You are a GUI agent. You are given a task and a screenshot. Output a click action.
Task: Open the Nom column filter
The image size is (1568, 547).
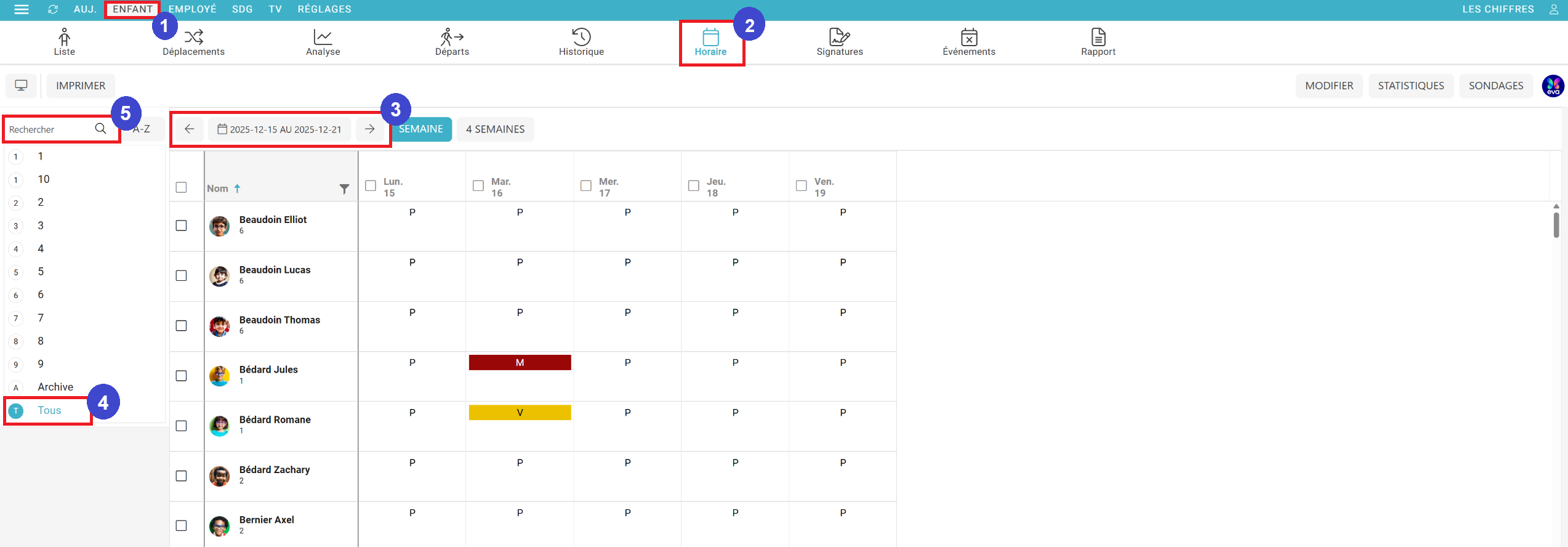pyautogui.click(x=344, y=188)
